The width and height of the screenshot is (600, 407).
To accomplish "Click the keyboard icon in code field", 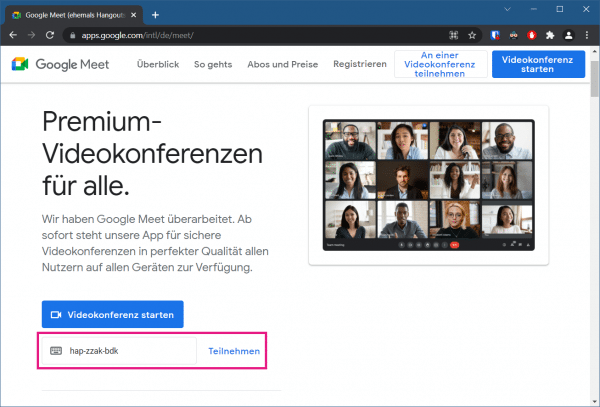I will coord(56,351).
